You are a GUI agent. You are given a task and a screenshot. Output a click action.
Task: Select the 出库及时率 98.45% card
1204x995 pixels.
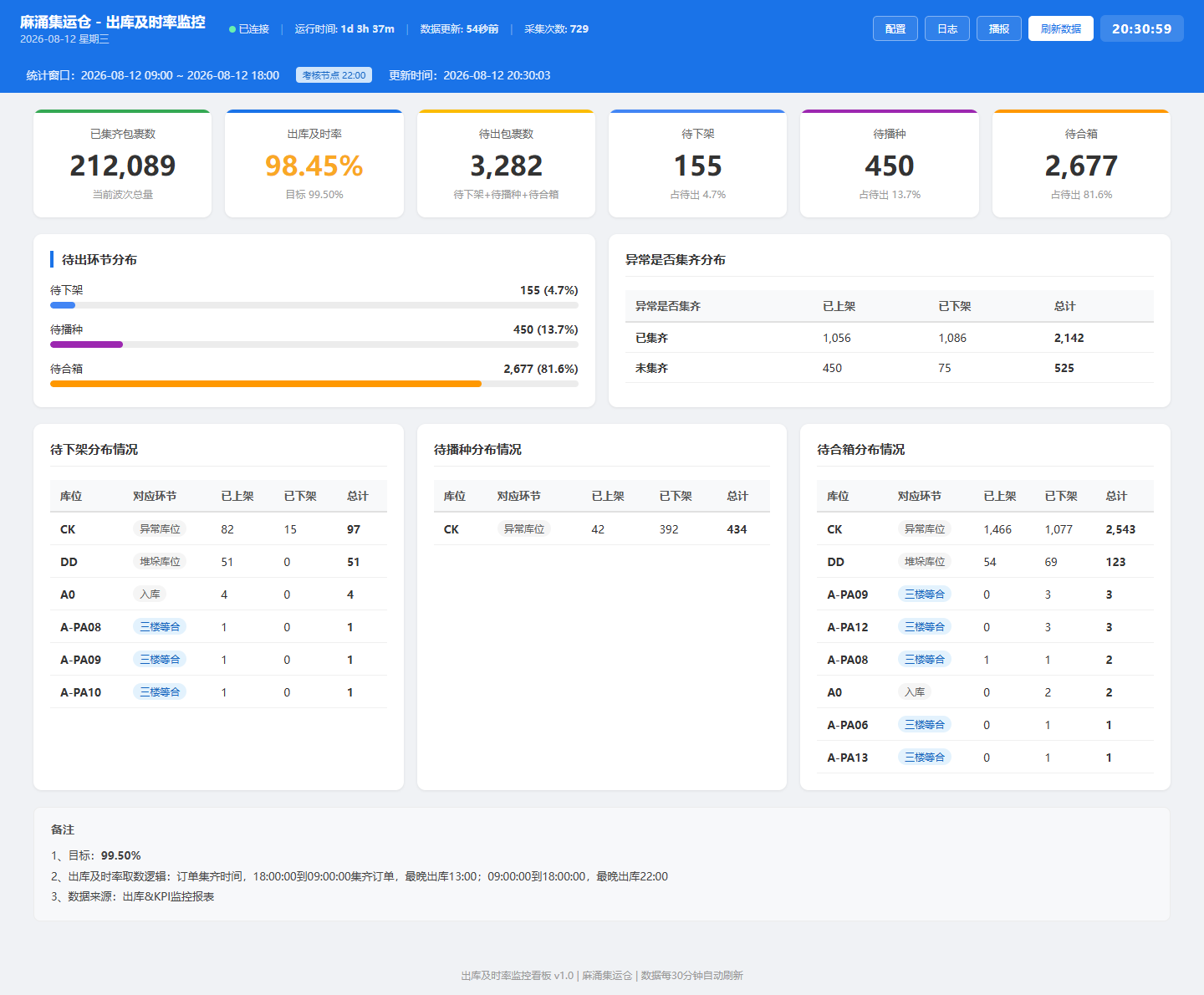(314, 164)
